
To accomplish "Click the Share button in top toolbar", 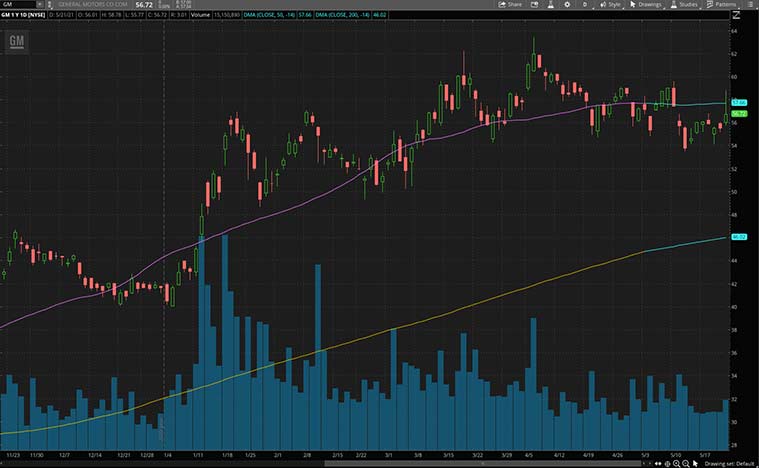I will point(511,5).
